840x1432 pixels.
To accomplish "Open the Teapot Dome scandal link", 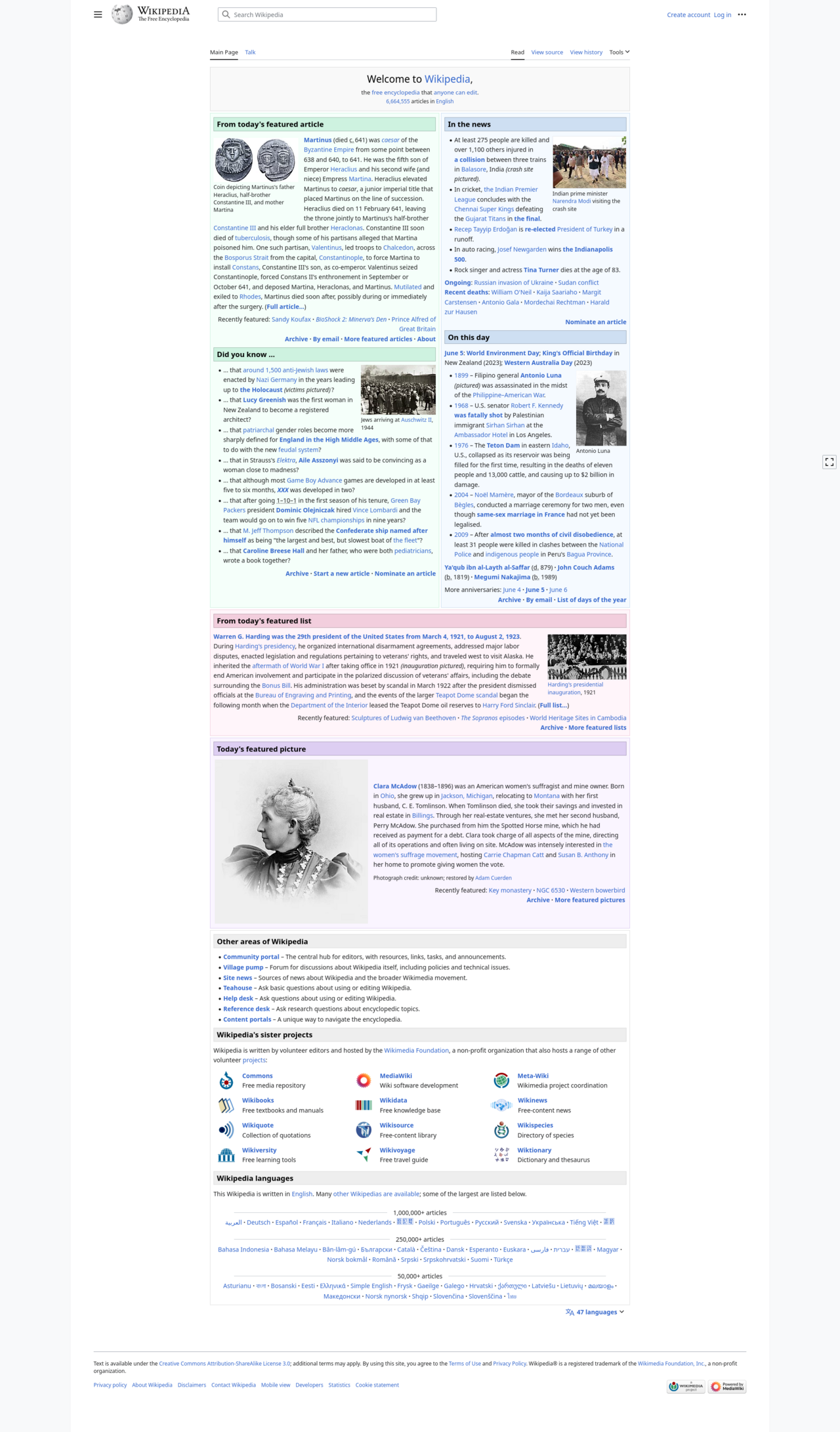I will pos(467,695).
